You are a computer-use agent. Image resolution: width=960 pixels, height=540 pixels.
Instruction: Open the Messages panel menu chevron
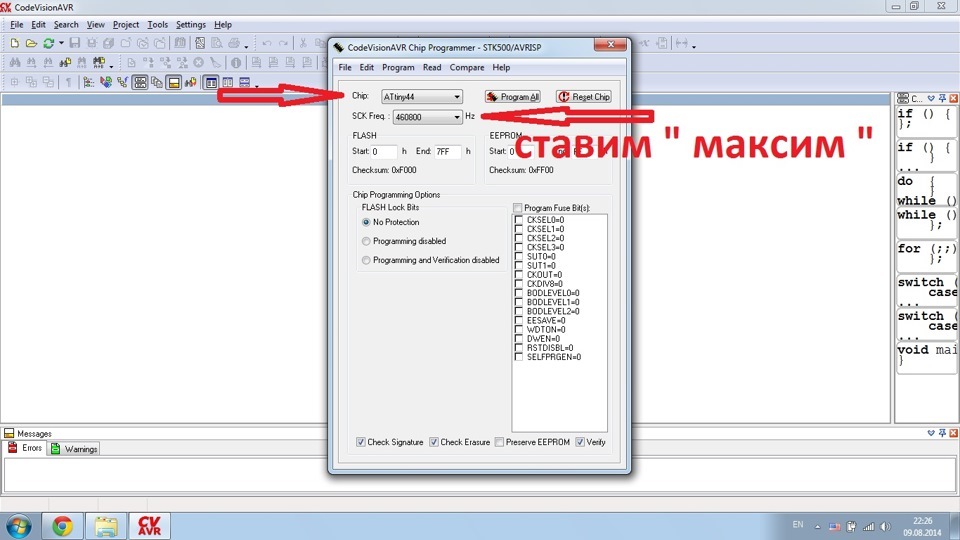[931, 433]
